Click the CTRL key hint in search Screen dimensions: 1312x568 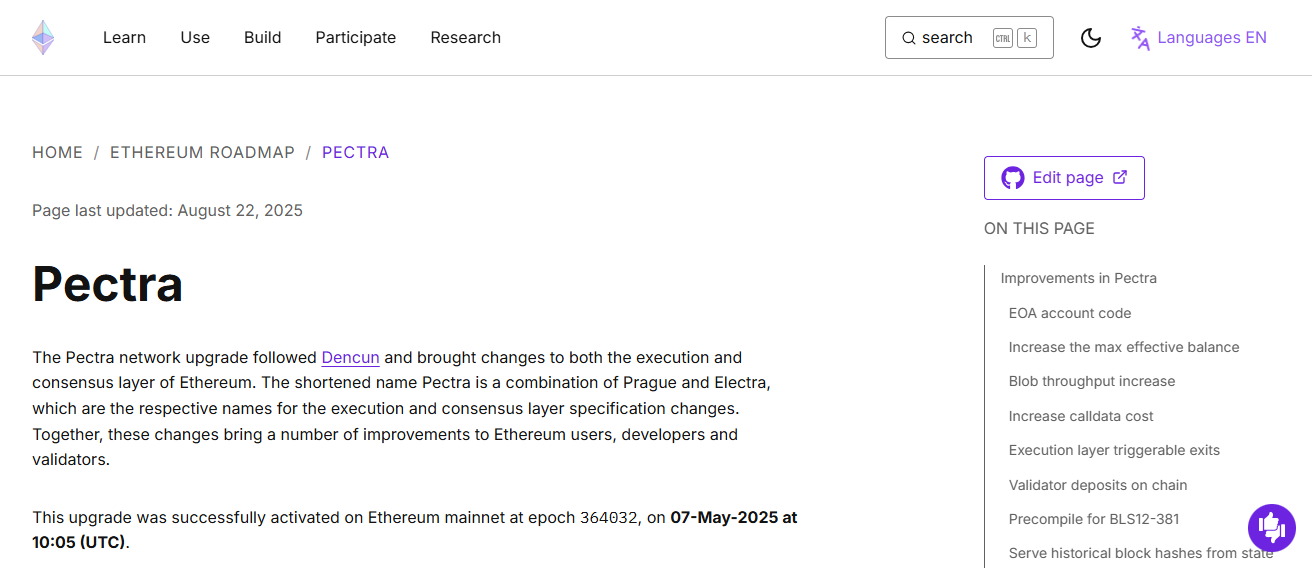click(x=1003, y=38)
